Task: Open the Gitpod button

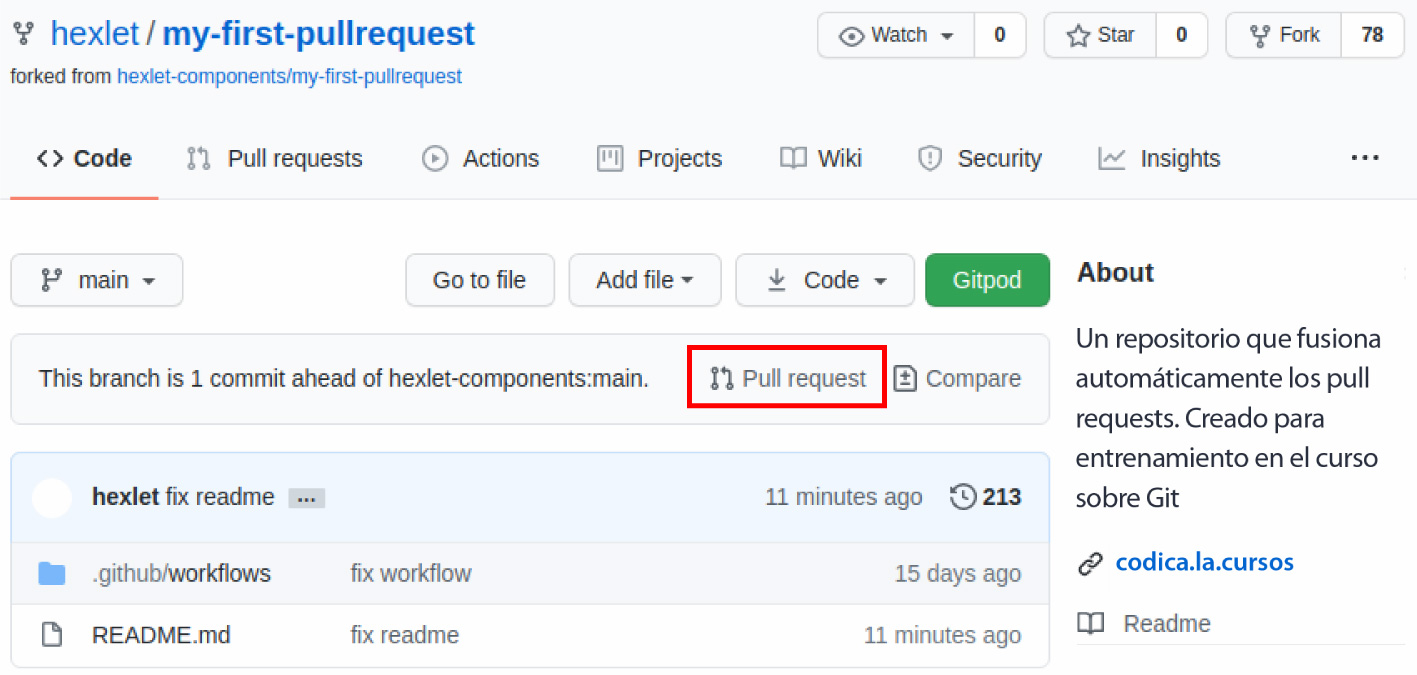Action: click(x=987, y=280)
